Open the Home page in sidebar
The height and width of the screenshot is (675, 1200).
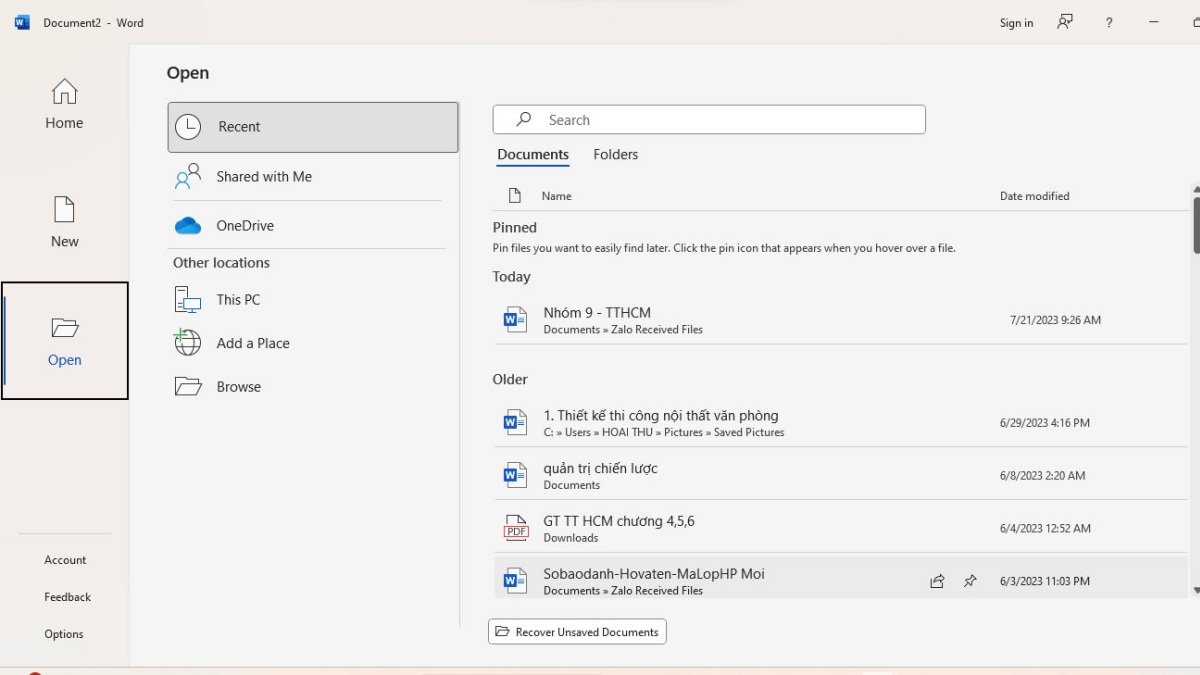[64, 104]
